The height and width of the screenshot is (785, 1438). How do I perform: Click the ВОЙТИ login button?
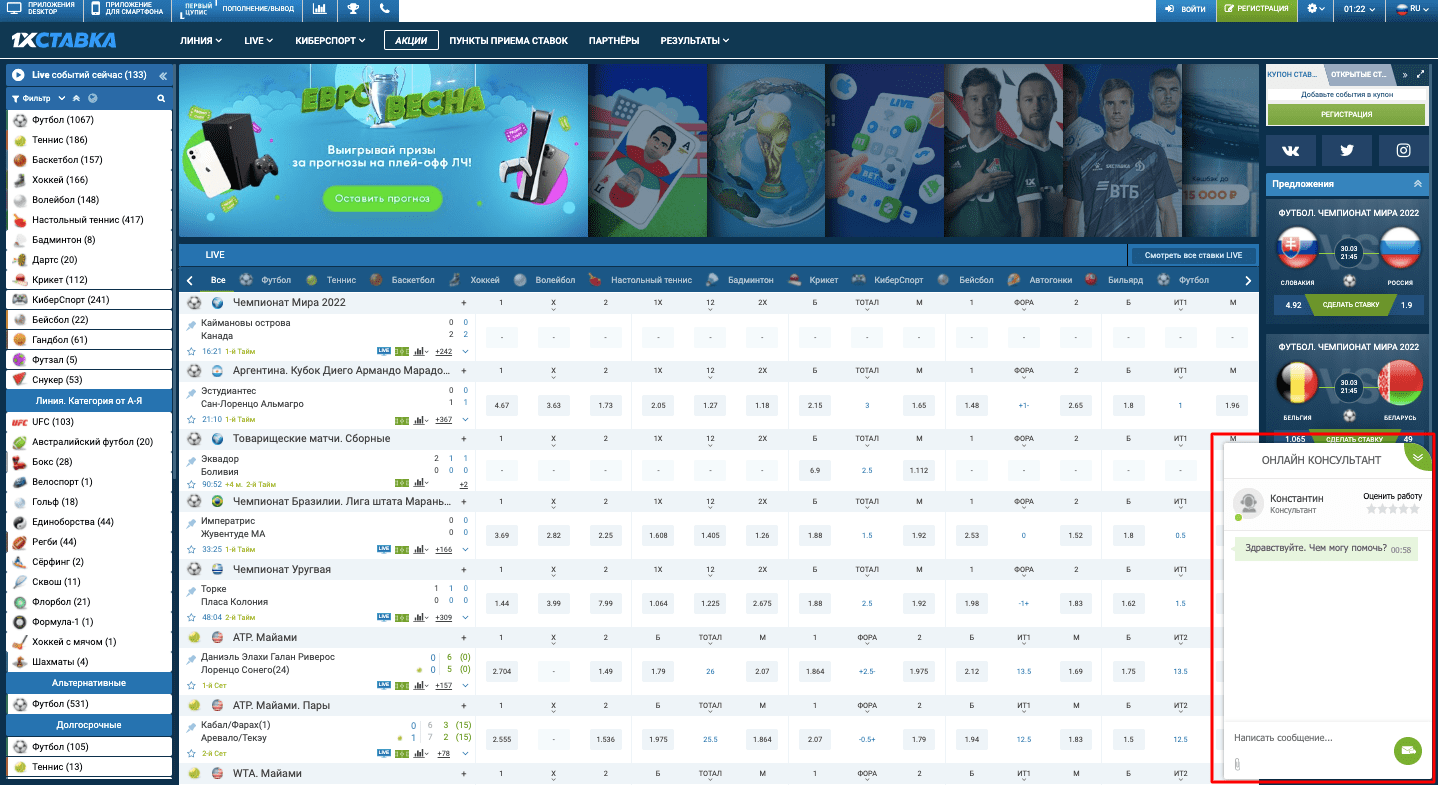coord(1184,9)
